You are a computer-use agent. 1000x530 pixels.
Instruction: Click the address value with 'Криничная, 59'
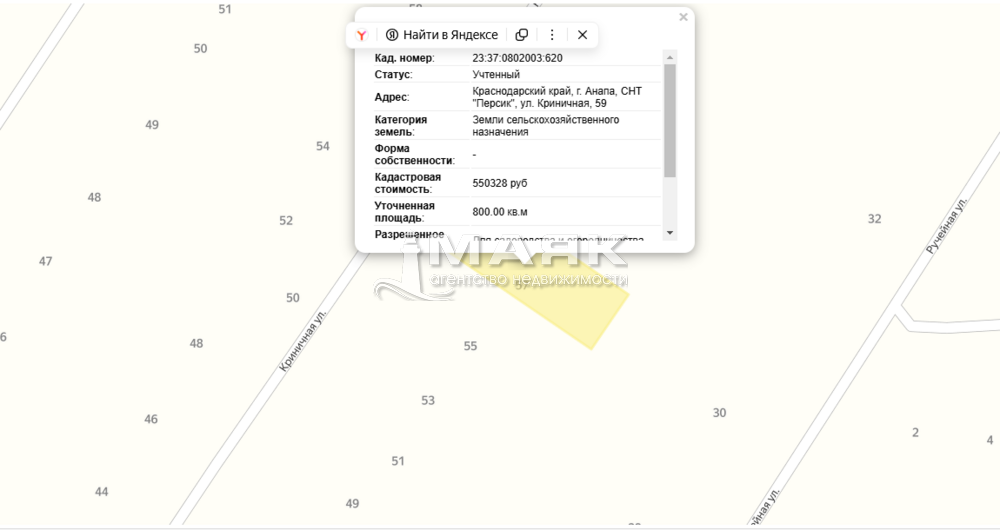(x=557, y=97)
